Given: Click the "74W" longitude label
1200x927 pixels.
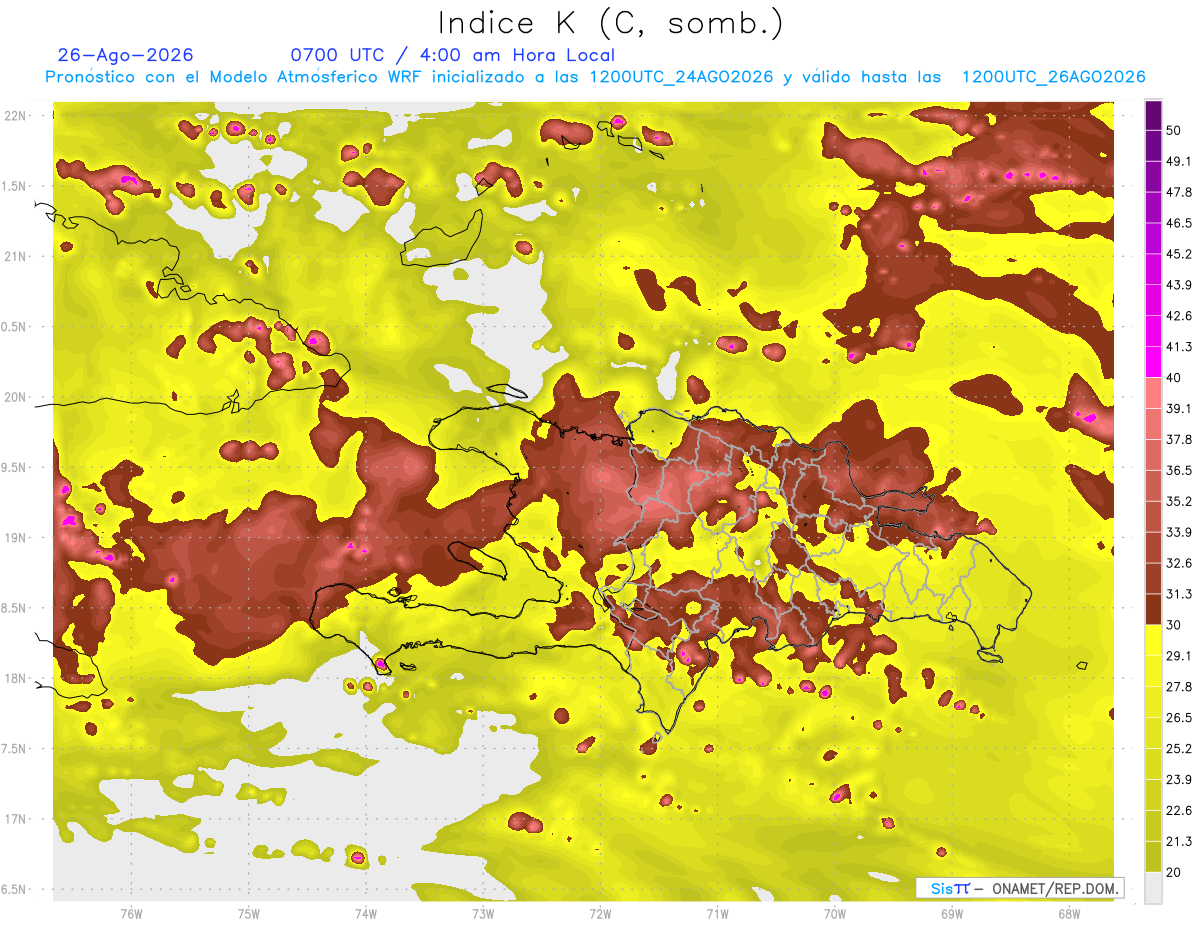Looking at the screenshot, I should 365,913.
